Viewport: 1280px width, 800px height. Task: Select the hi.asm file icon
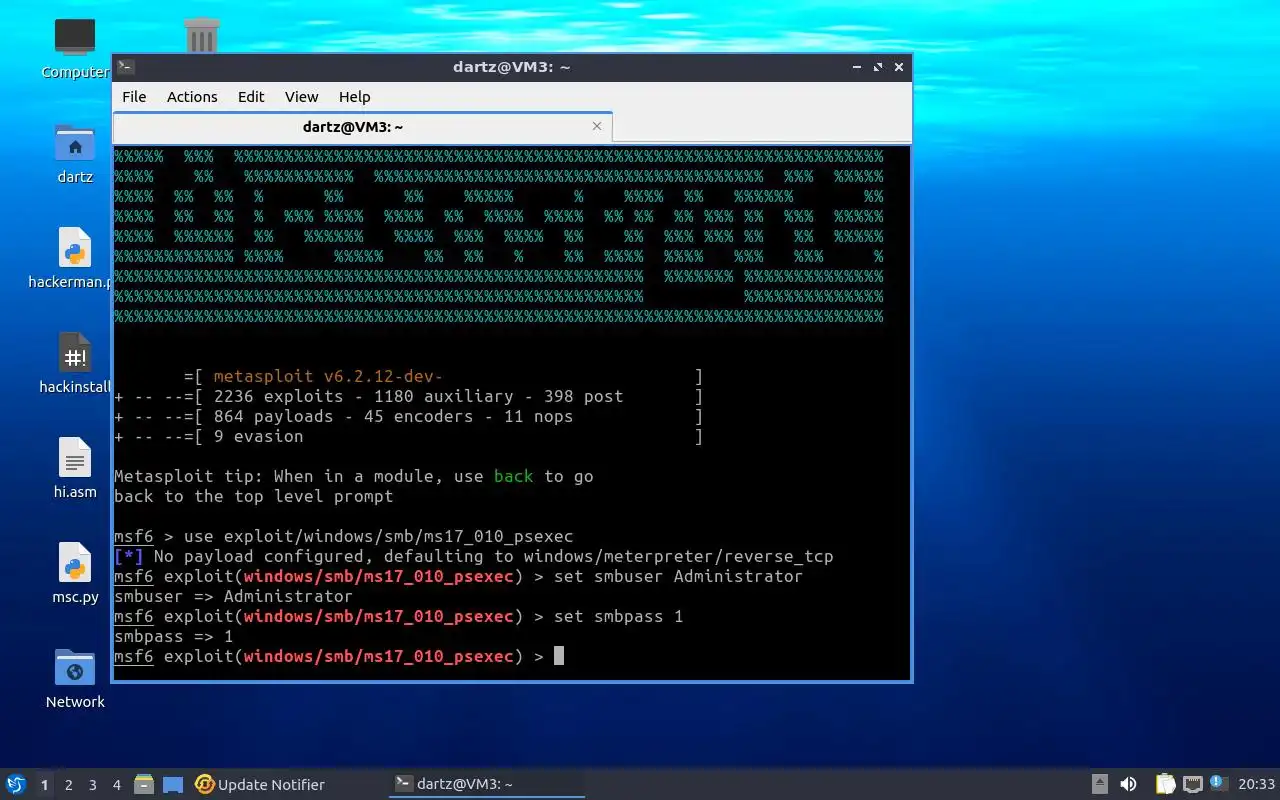75,457
